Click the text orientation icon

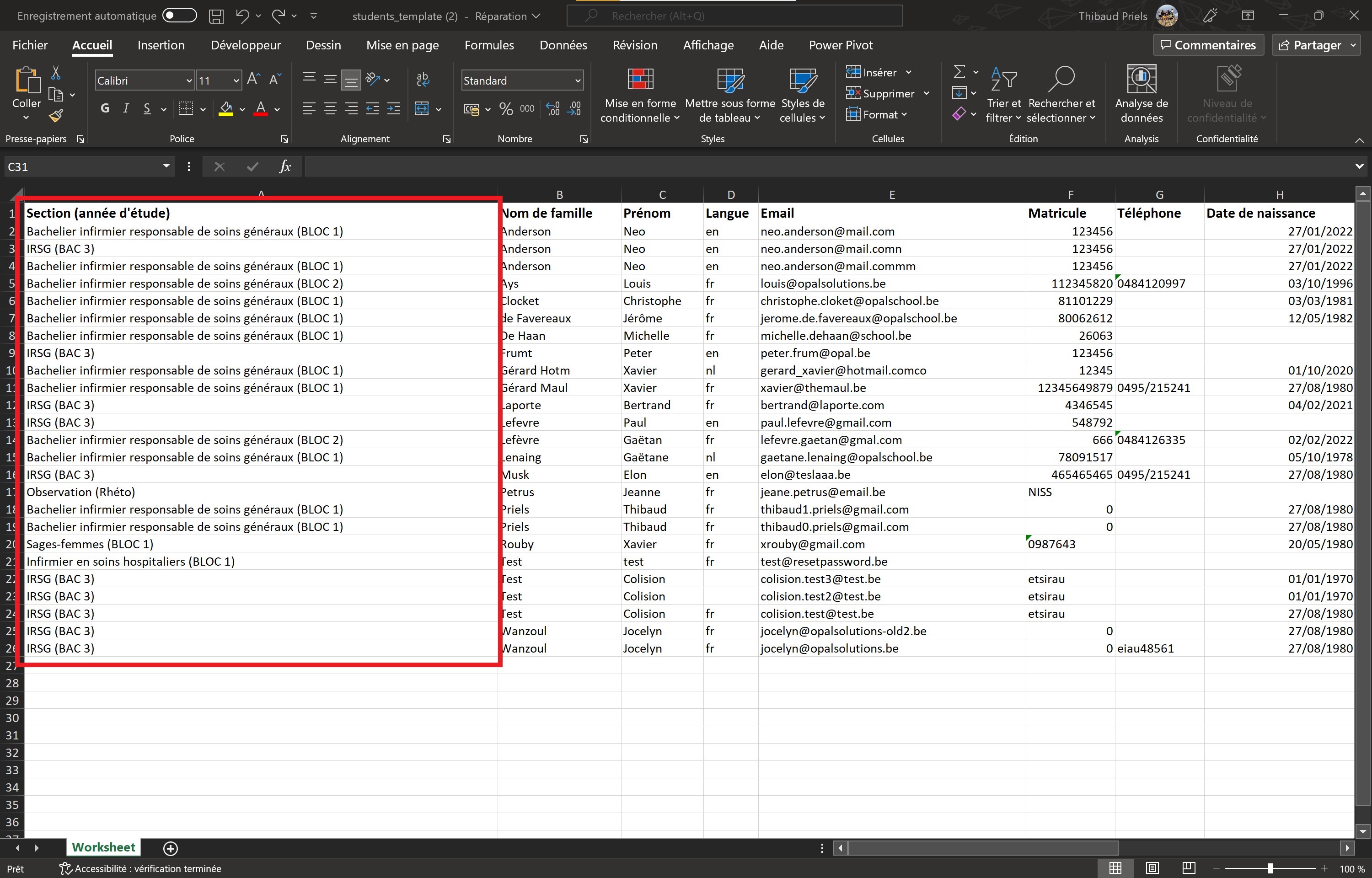coord(373,79)
